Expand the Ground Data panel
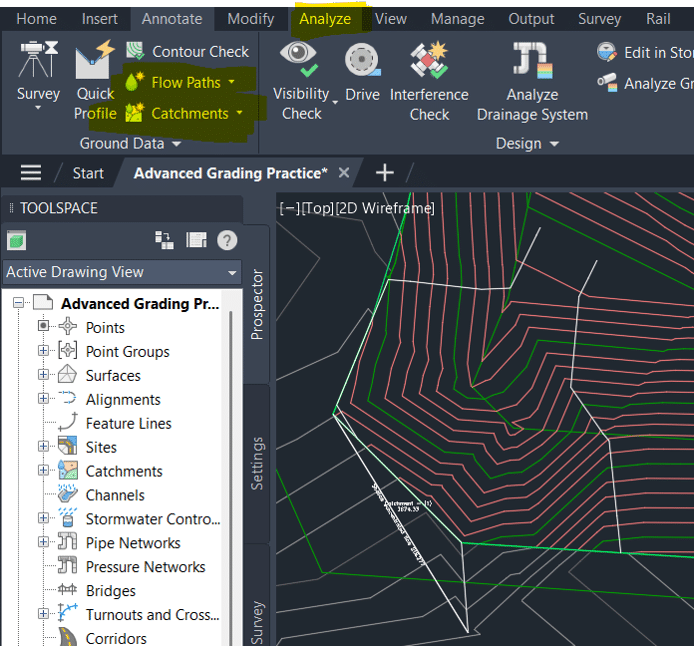 pyautogui.click(x=130, y=143)
